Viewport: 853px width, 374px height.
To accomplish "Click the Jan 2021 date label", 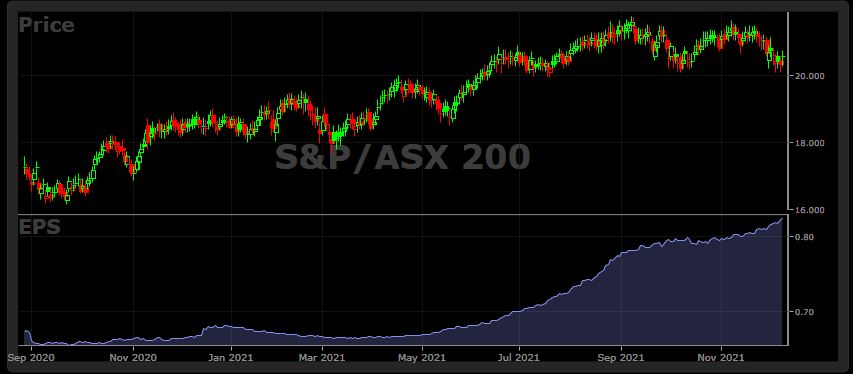I will click(x=231, y=358).
